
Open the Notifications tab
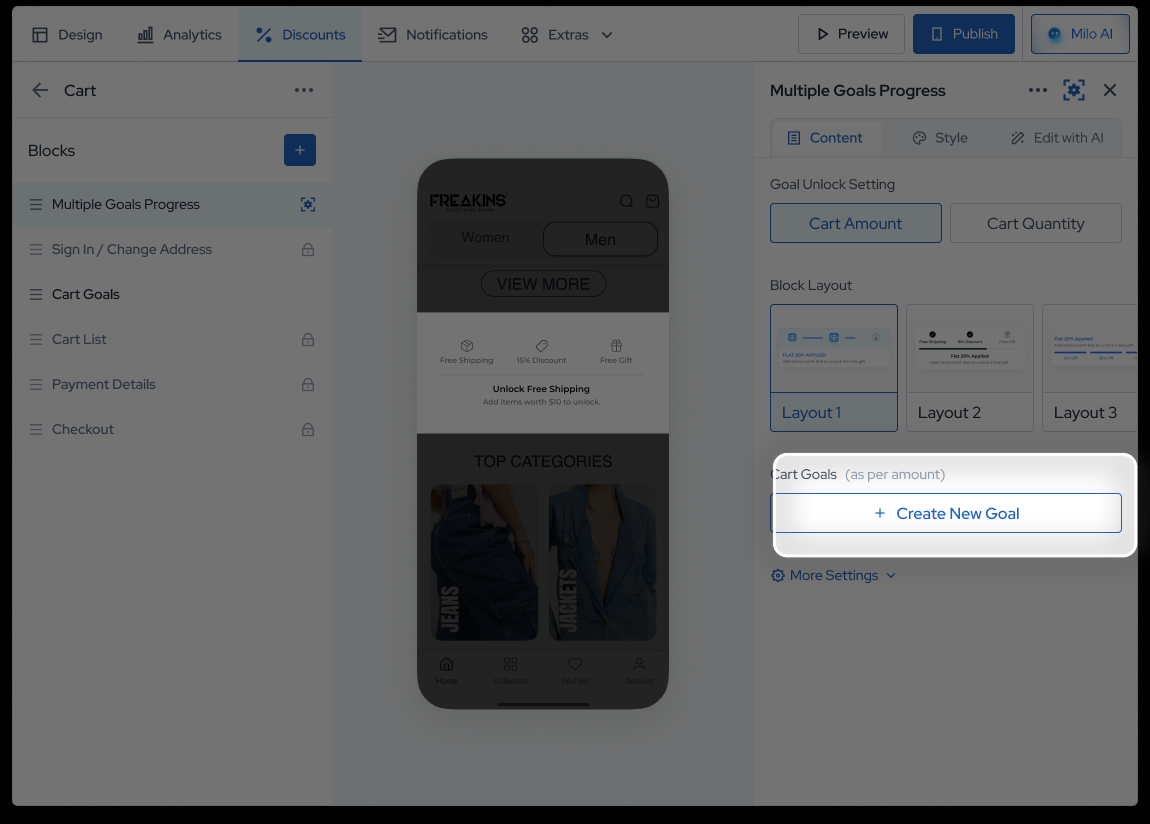pyautogui.click(x=433, y=34)
